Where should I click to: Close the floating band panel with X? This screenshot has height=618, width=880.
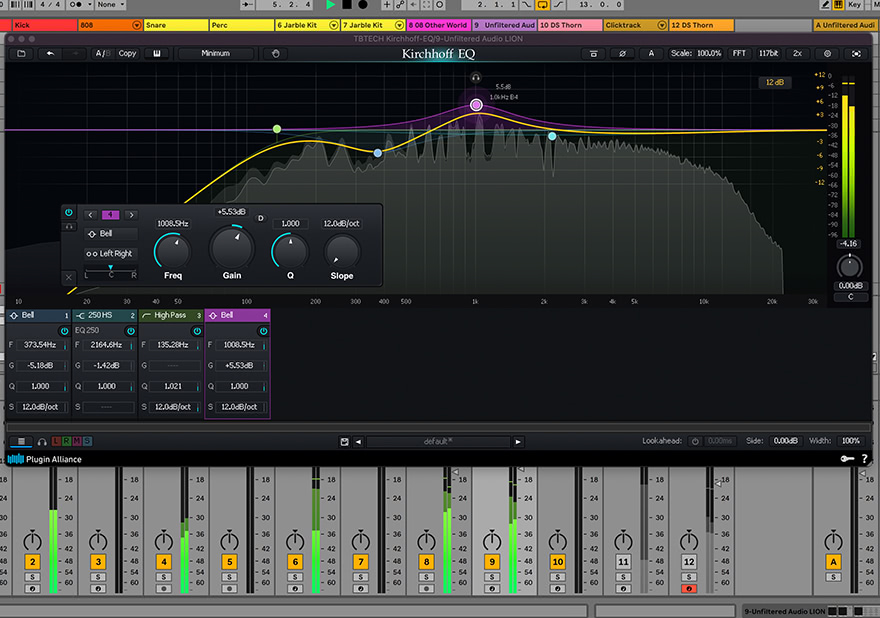tap(68, 277)
